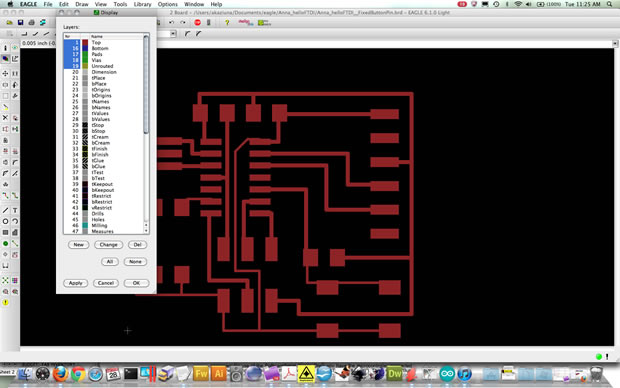Open Firefox from the Dock
This screenshot has width=620, height=388.
tap(60, 373)
